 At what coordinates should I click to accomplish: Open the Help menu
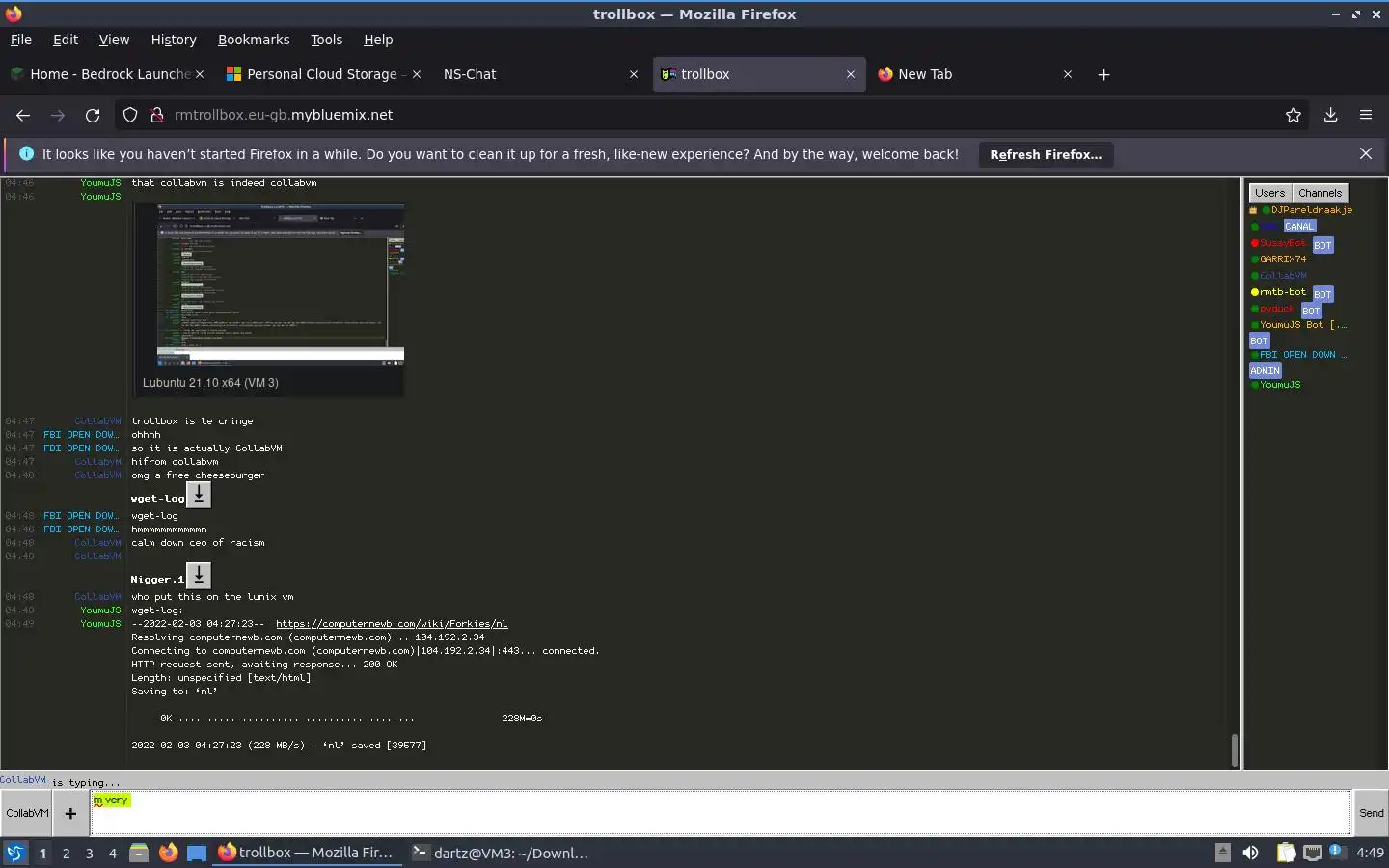click(x=378, y=40)
